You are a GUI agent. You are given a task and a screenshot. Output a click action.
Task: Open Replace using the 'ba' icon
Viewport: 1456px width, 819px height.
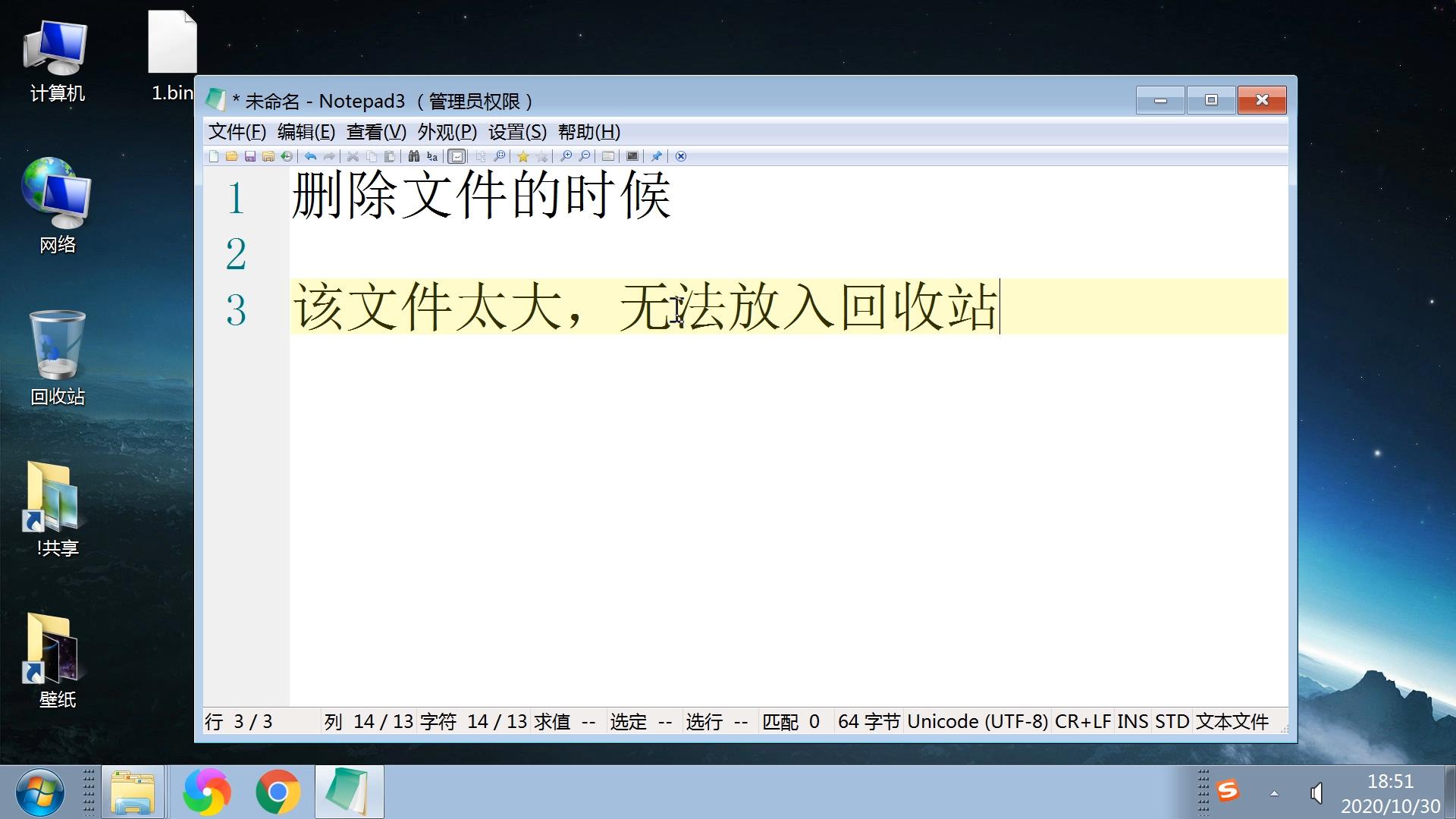click(x=431, y=157)
